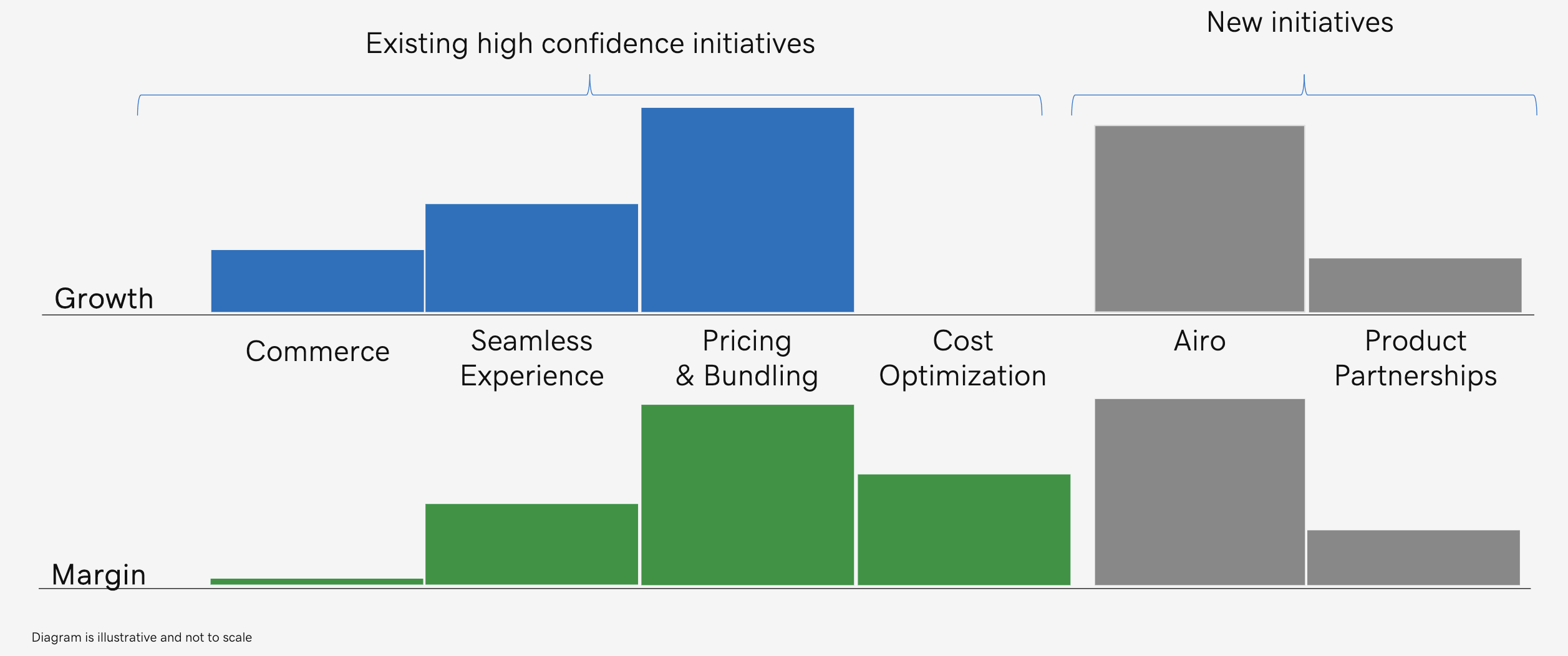Click the gray Product Partnerships margin bar
The image size is (1568, 656).
coord(1413,557)
